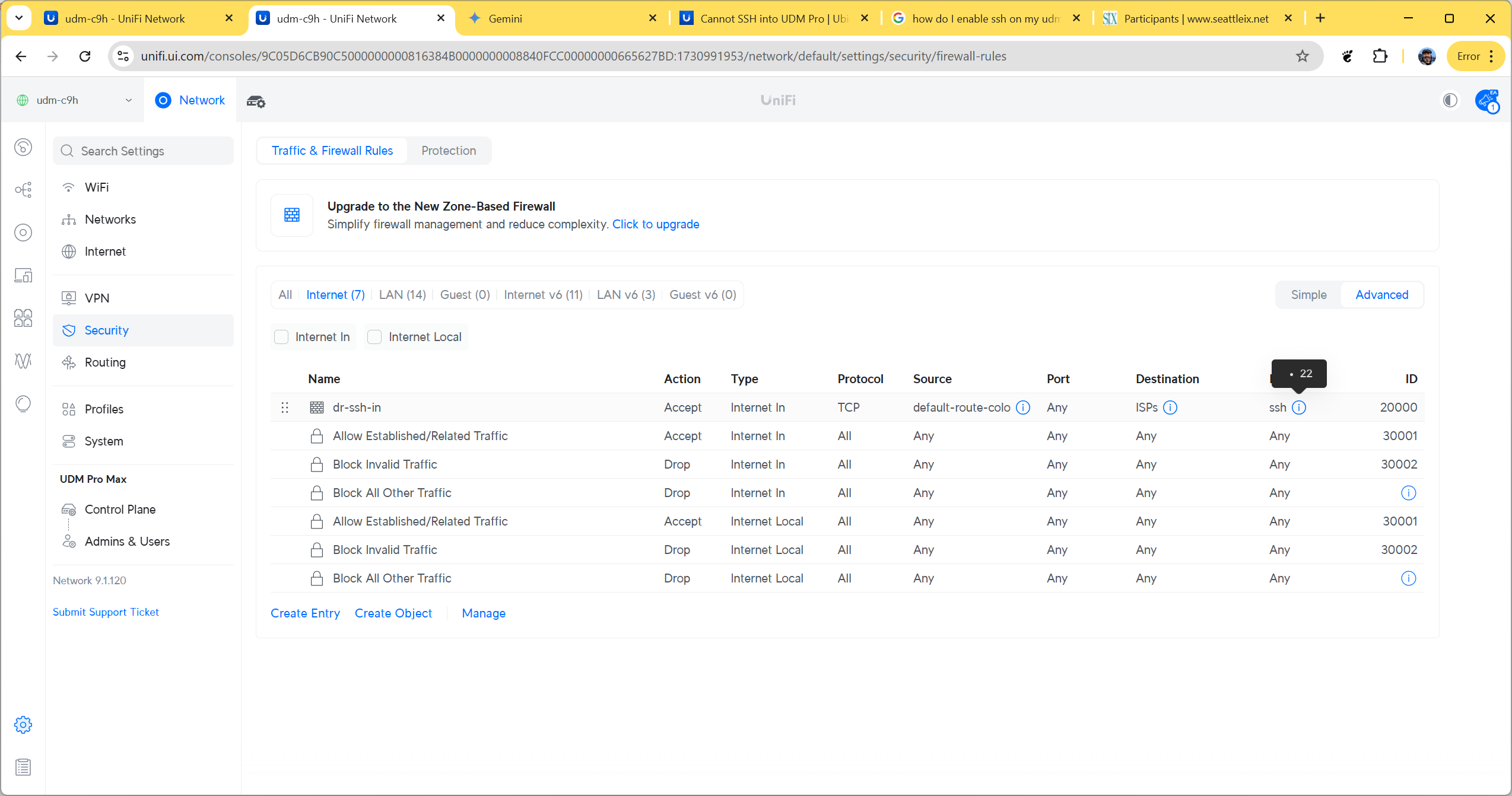The width and height of the screenshot is (1512, 796).
Task: Click the firewall grid icon beside dr-ssh-in
Action: 317,407
